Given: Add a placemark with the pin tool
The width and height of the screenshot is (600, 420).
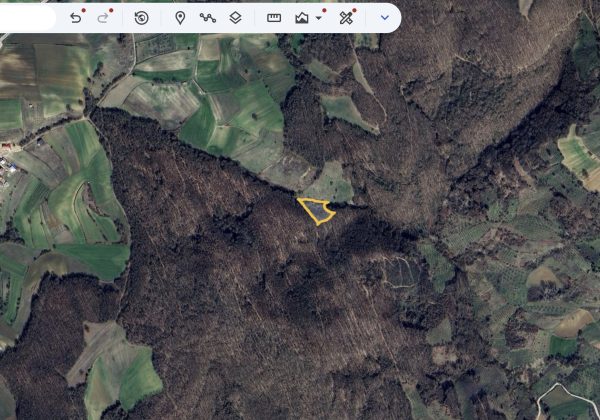Looking at the screenshot, I should pyautogui.click(x=180, y=18).
